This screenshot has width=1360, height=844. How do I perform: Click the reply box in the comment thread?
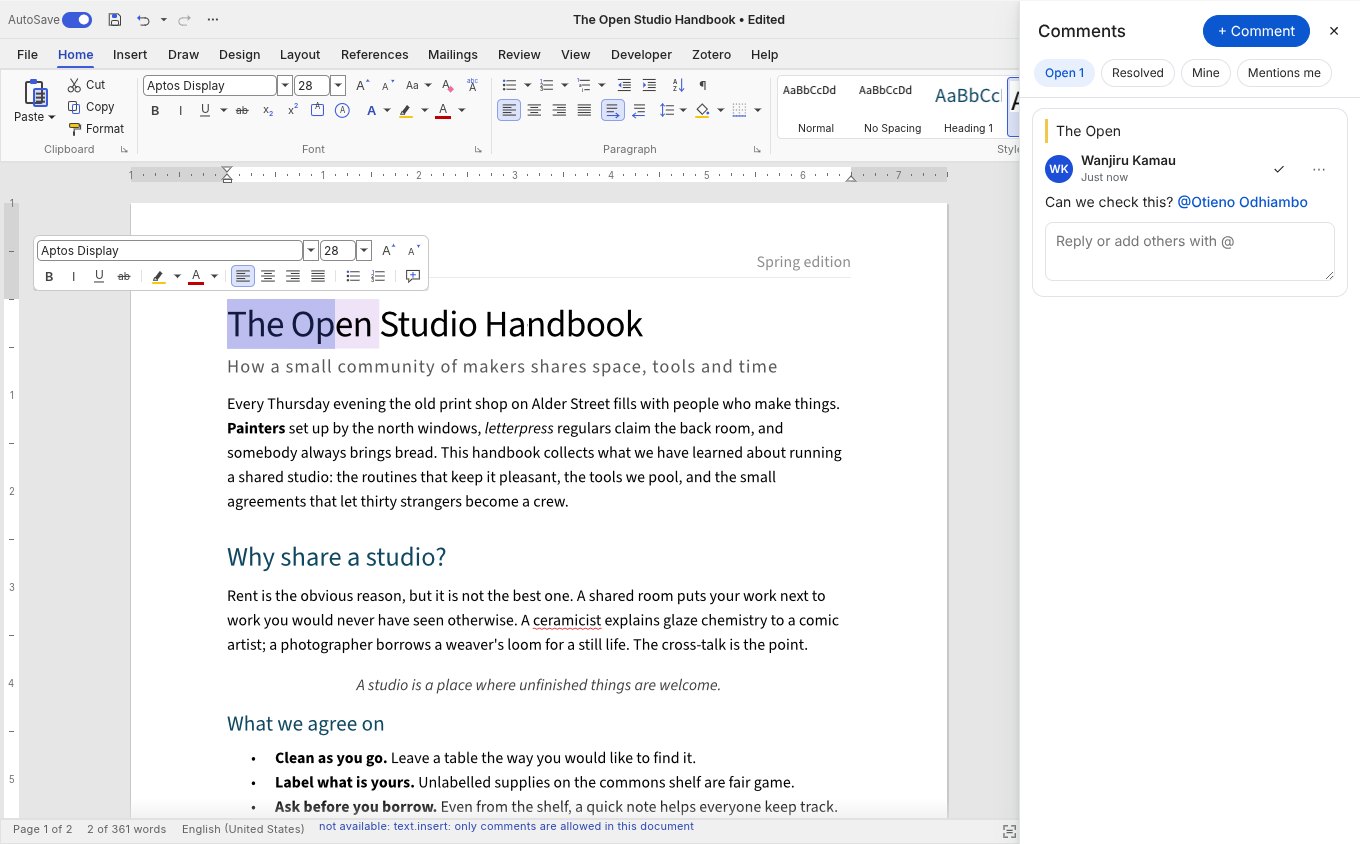pos(1189,251)
